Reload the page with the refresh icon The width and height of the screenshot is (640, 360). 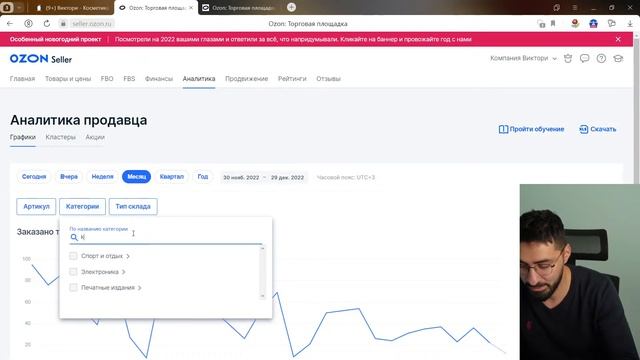[47, 24]
